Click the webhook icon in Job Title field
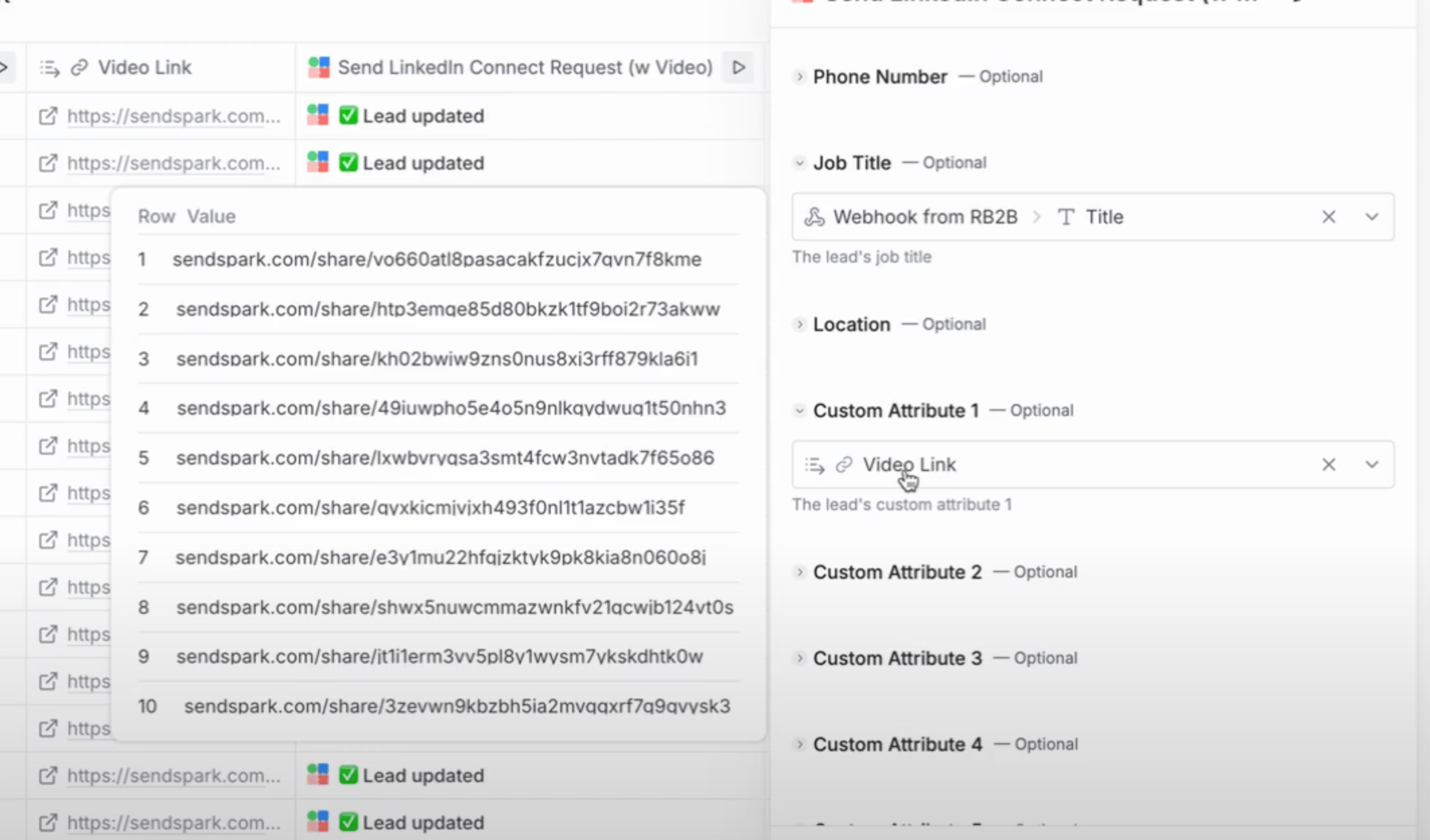The image size is (1430, 840). coord(815,217)
